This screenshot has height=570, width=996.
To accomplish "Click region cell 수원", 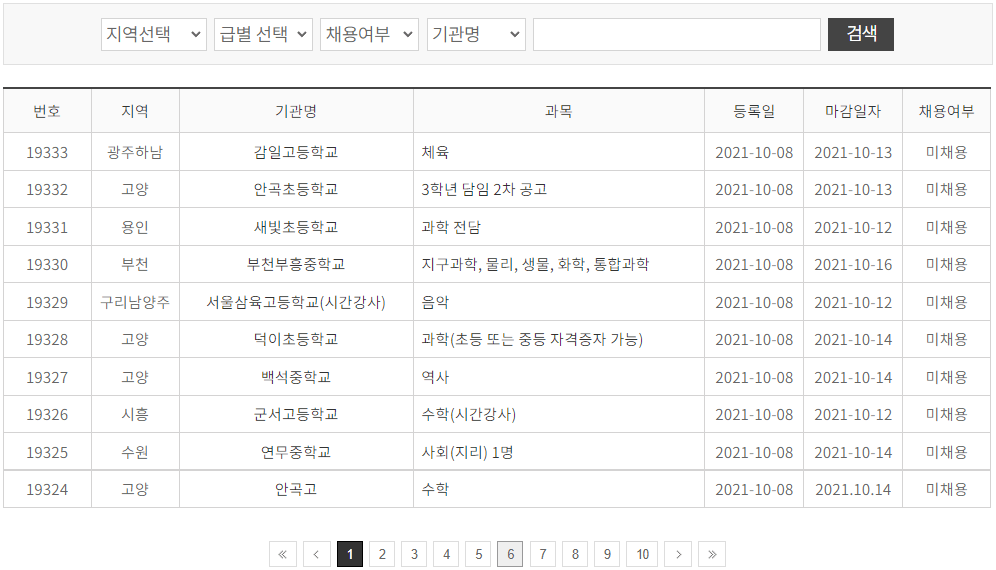I will 135,452.
